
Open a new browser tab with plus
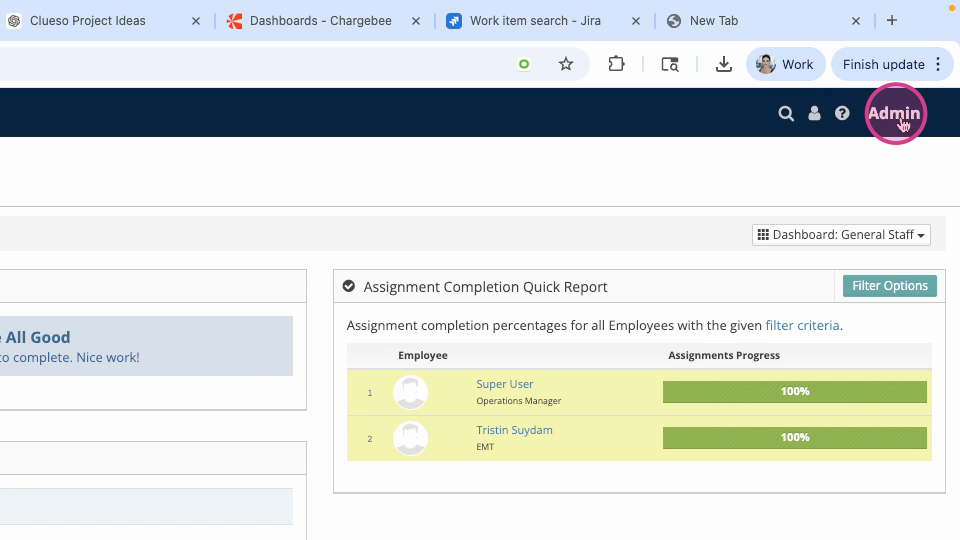tap(891, 20)
